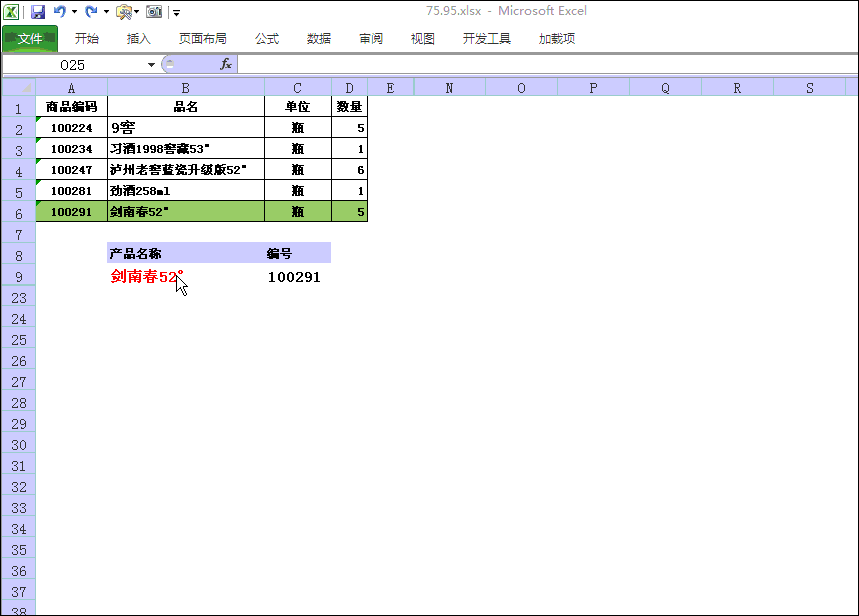Click the Name Box showing O25

point(74,65)
